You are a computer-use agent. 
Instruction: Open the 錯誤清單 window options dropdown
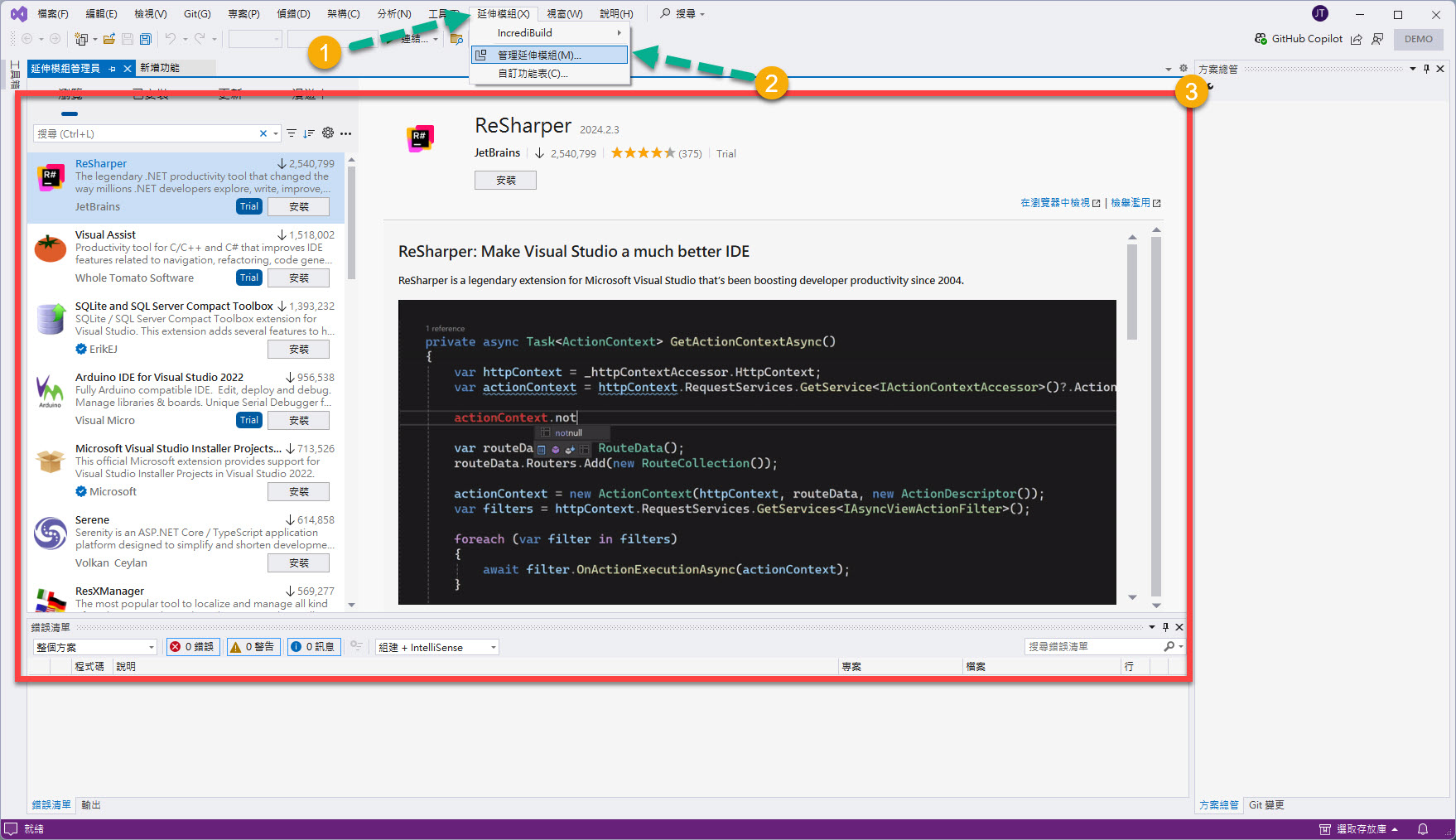click(1151, 627)
